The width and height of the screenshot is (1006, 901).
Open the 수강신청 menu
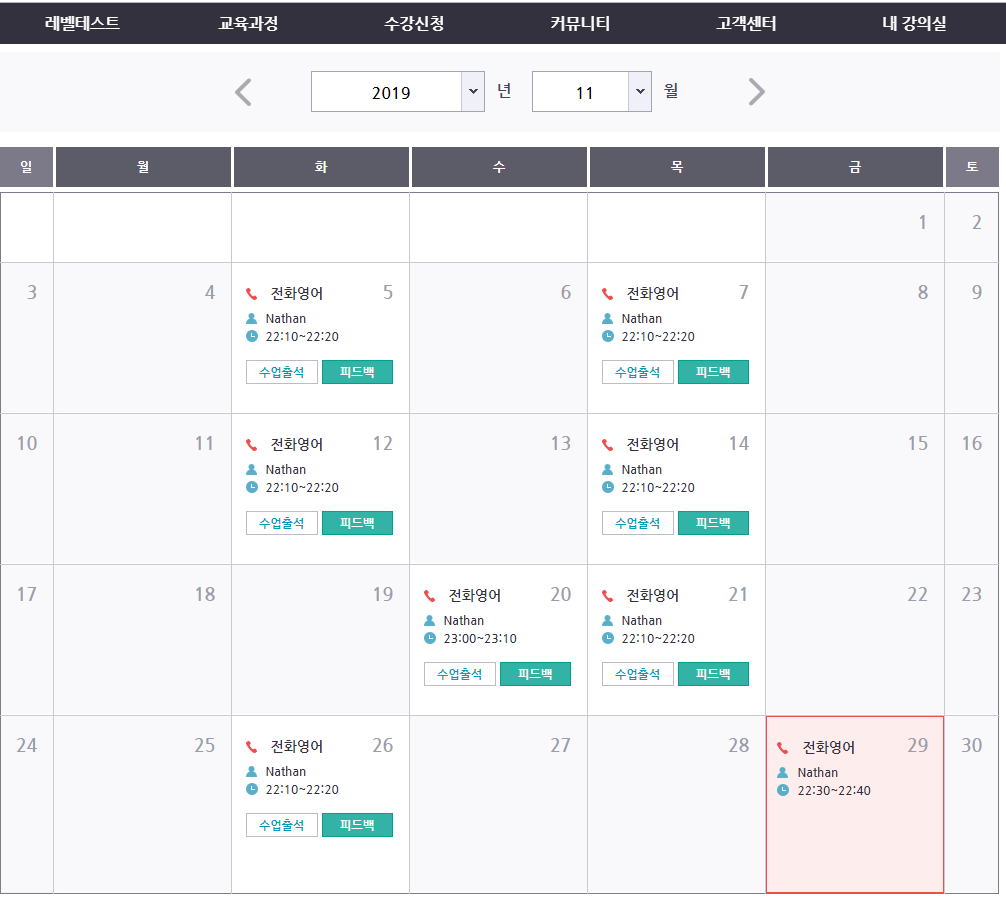414,24
